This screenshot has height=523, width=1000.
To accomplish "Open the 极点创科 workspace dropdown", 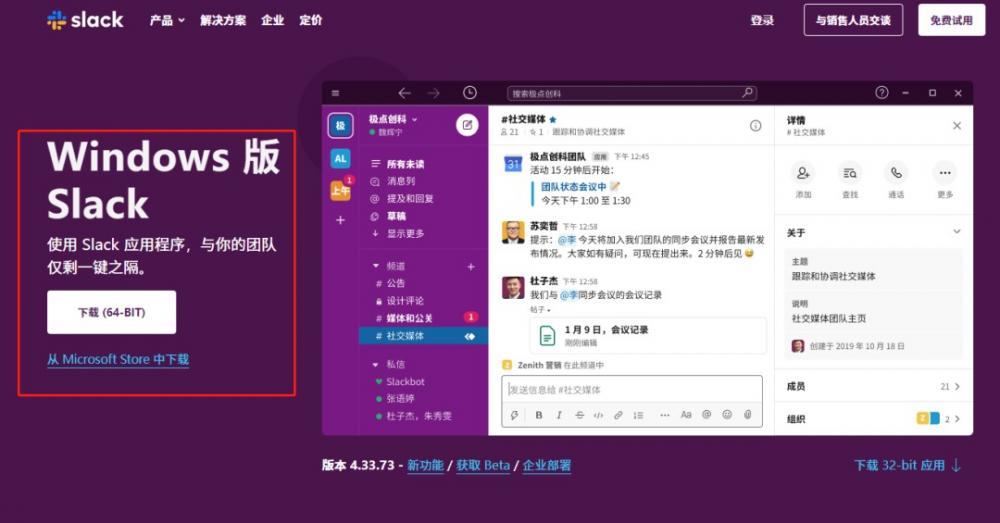I will [x=393, y=119].
